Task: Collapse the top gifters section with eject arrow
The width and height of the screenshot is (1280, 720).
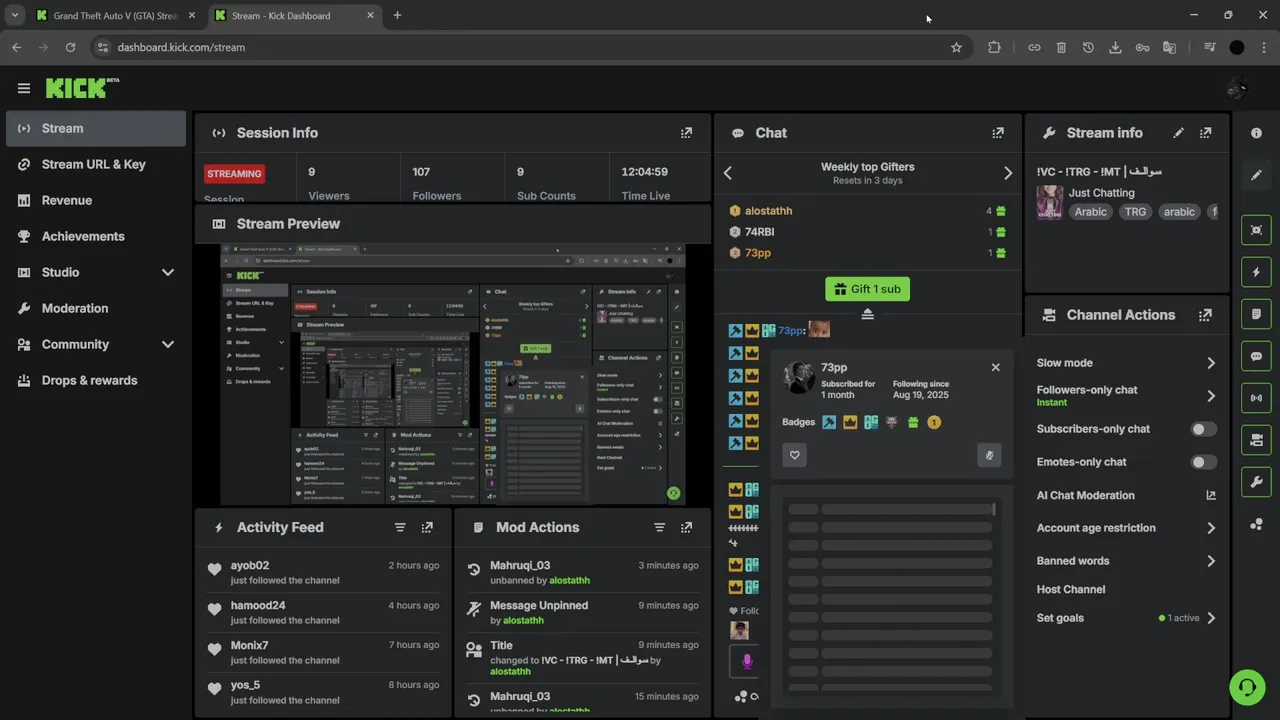Action: point(867,314)
